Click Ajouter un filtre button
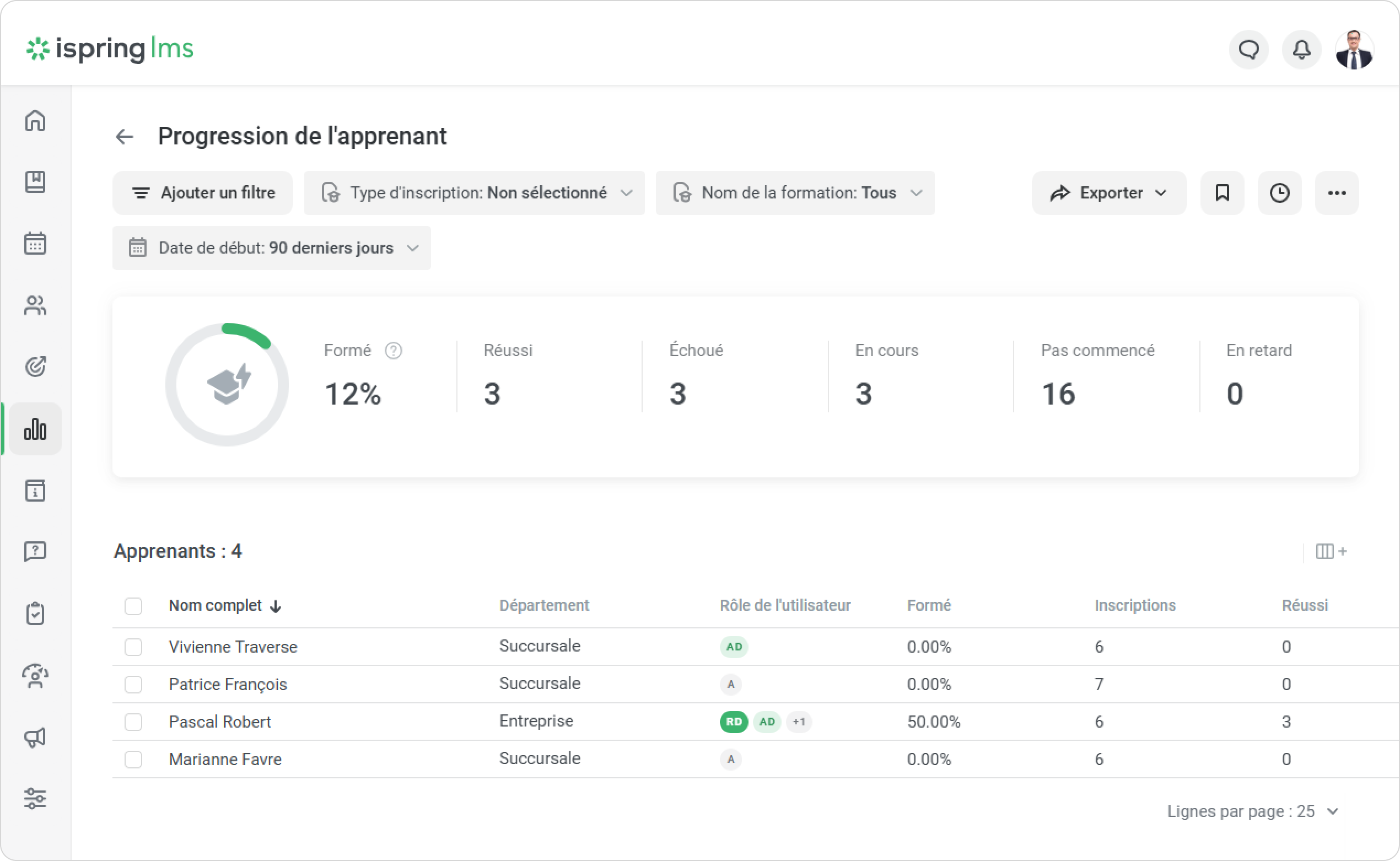The width and height of the screenshot is (1400, 861). [x=203, y=193]
